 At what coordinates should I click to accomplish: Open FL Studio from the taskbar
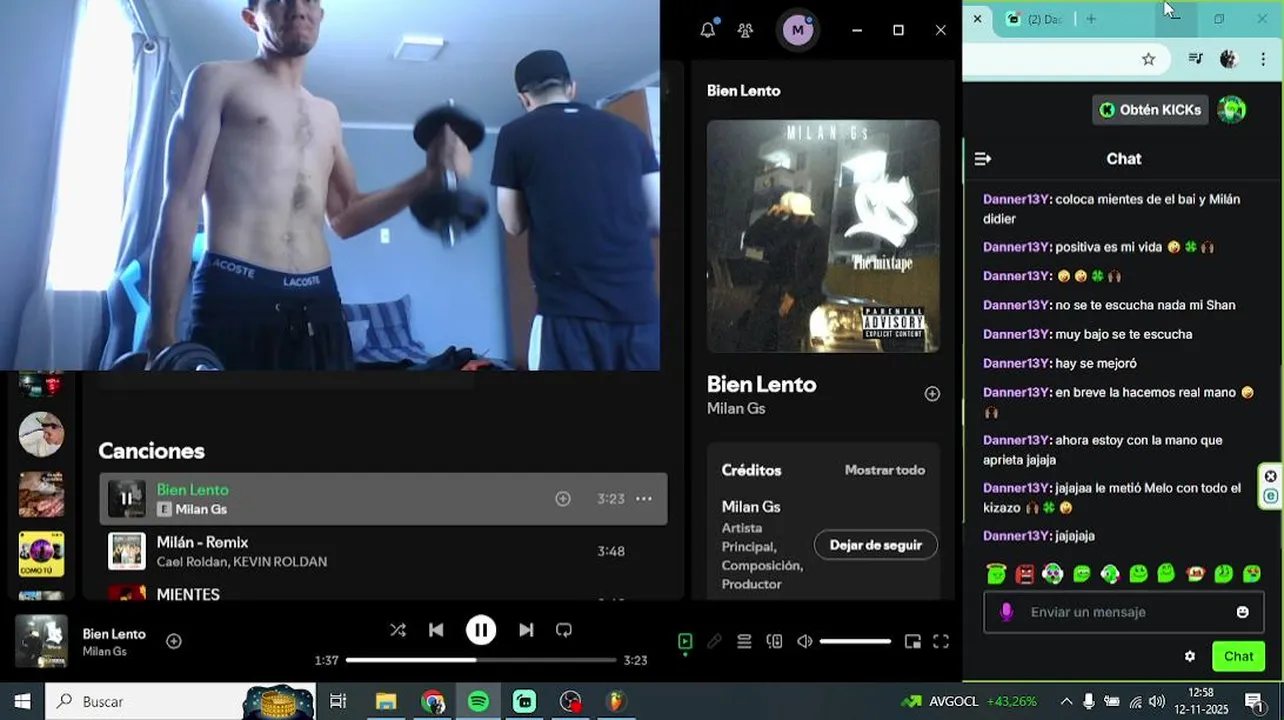616,701
